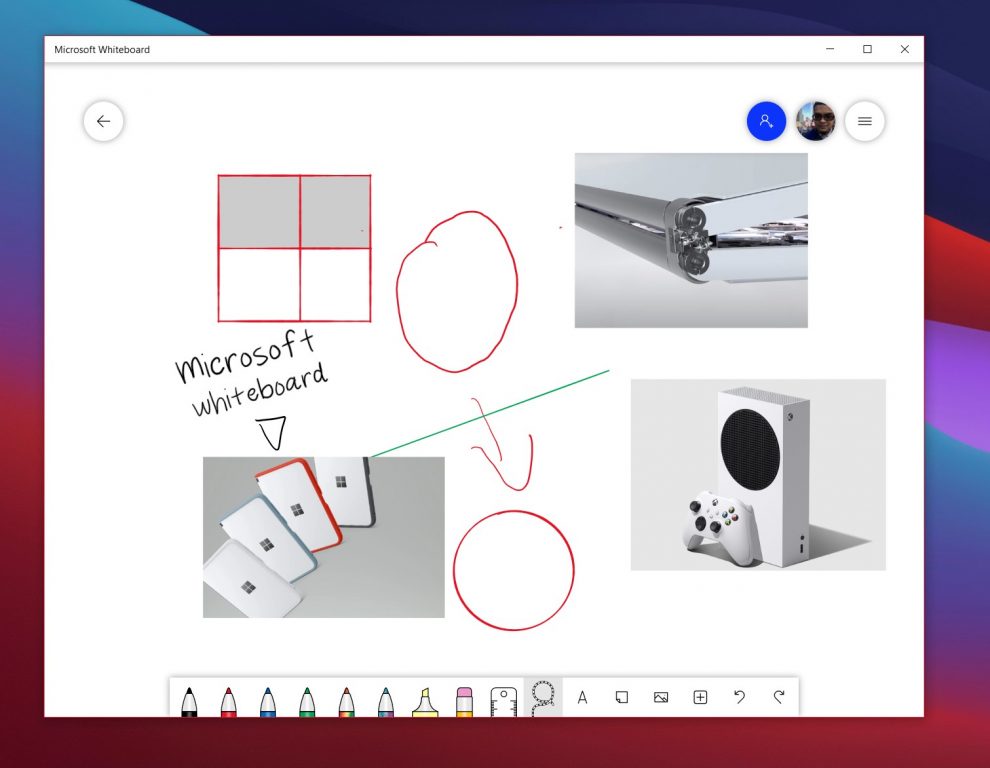Open the plus insert menu
Image resolution: width=990 pixels, height=768 pixels.
[x=700, y=697]
